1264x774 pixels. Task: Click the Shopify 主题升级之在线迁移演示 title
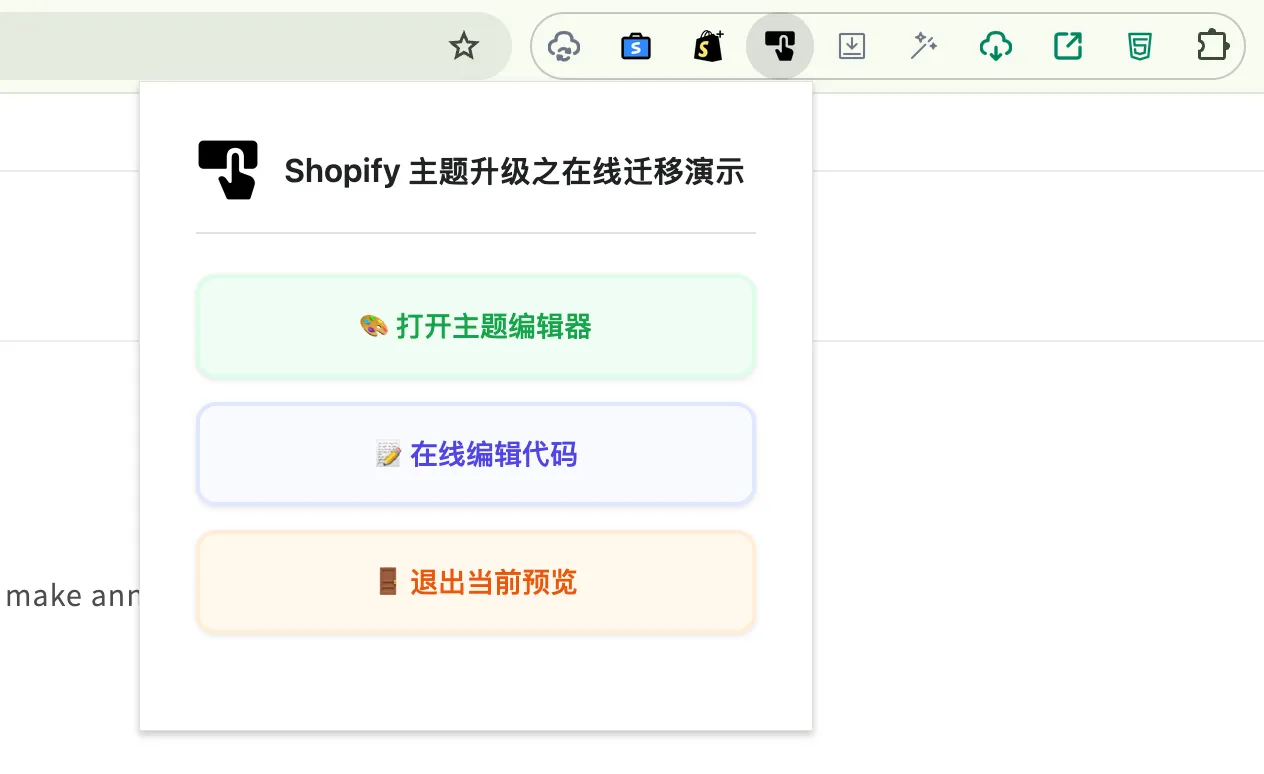pos(514,172)
